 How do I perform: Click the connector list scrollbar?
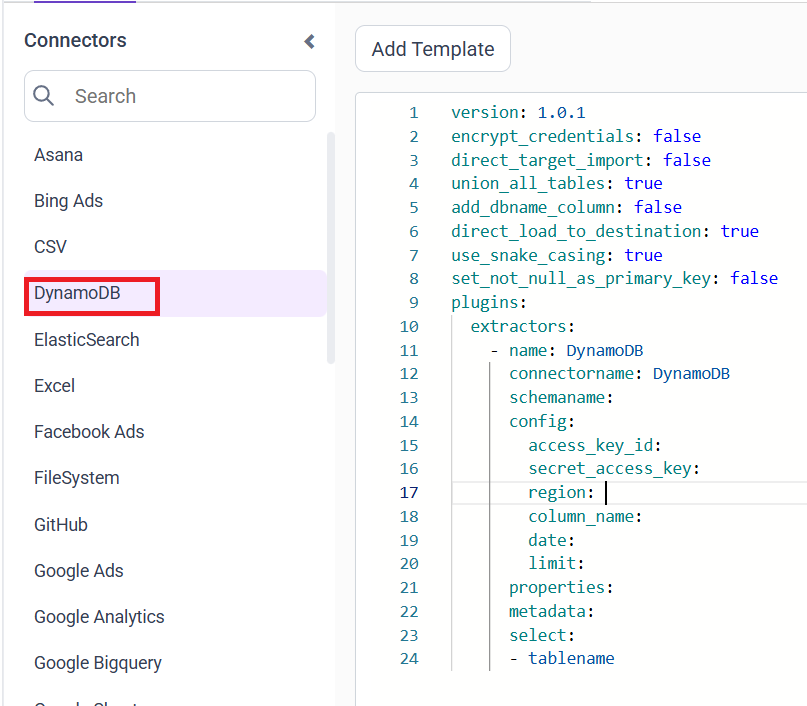coord(330,250)
